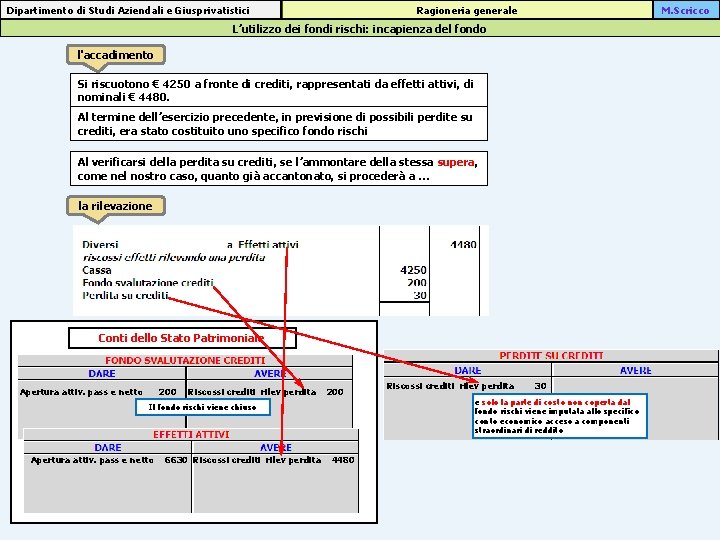Select the slide title 'L'utilizzo dei fondi rischi'
The height and width of the screenshot is (540, 720).
pos(359,28)
